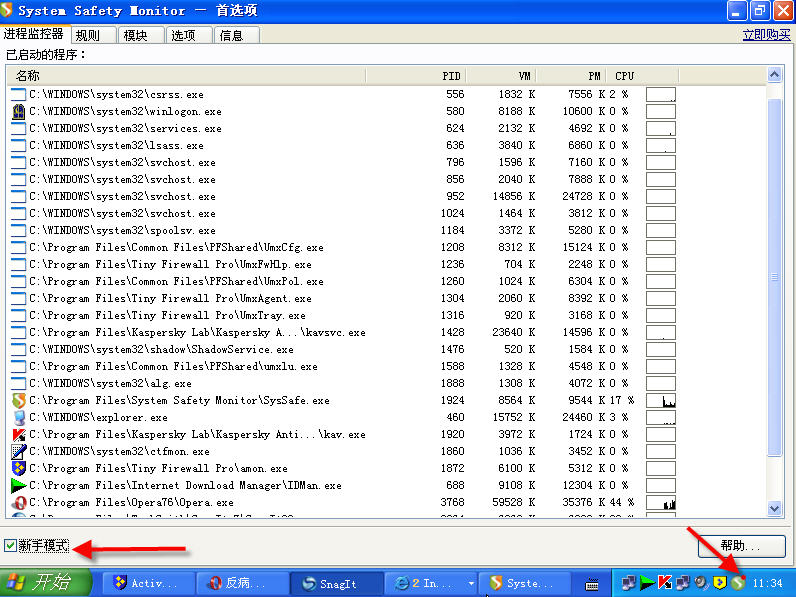
Task: Expand the grouped Internet Explorer taskbar dropdown
Action: pos(471,584)
